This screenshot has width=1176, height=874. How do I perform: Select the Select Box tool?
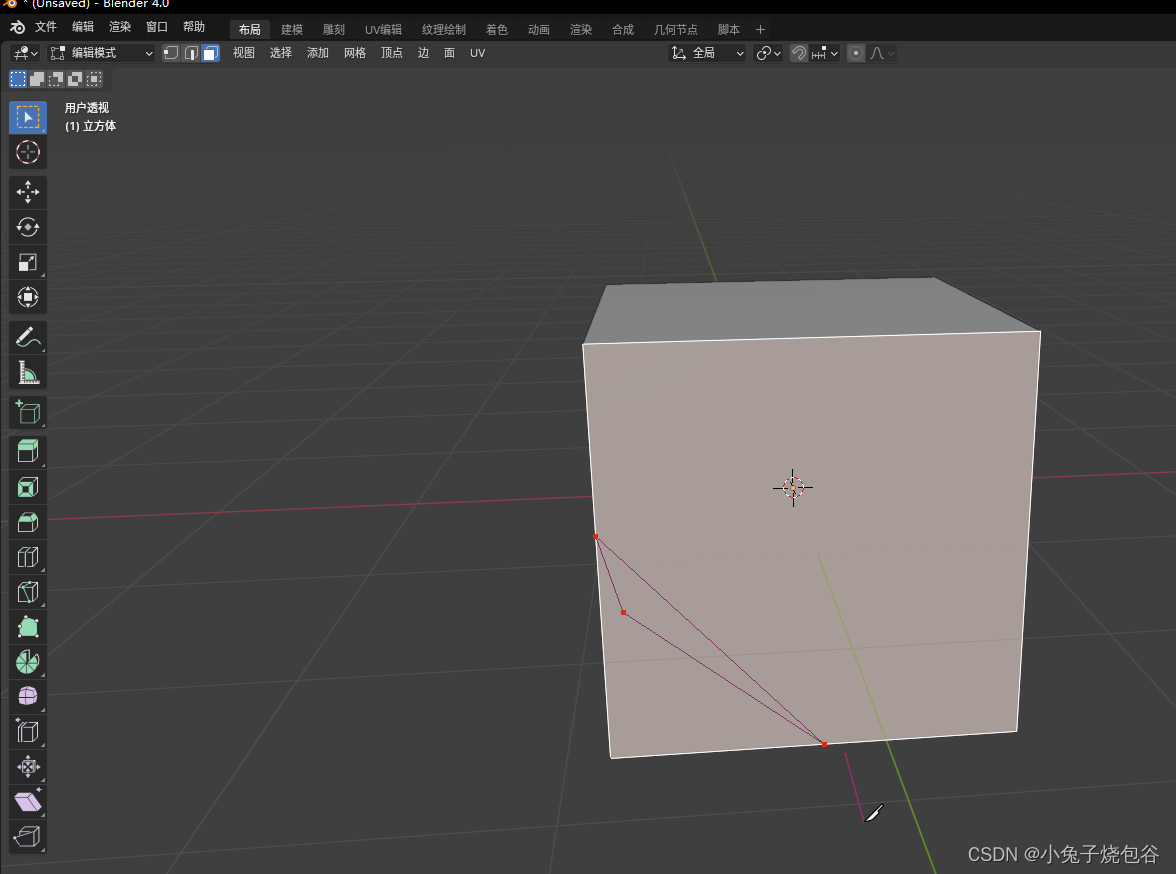pyautogui.click(x=28, y=118)
